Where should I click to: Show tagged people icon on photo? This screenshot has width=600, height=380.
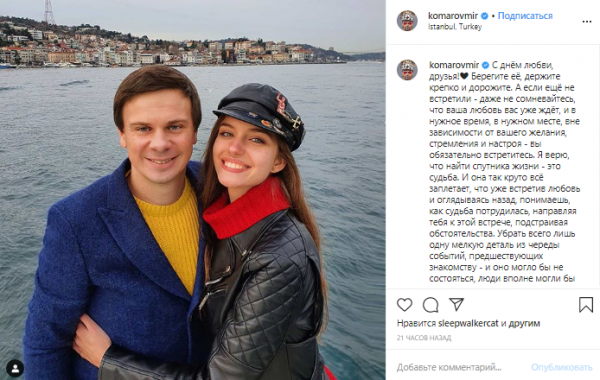coord(15,369)
